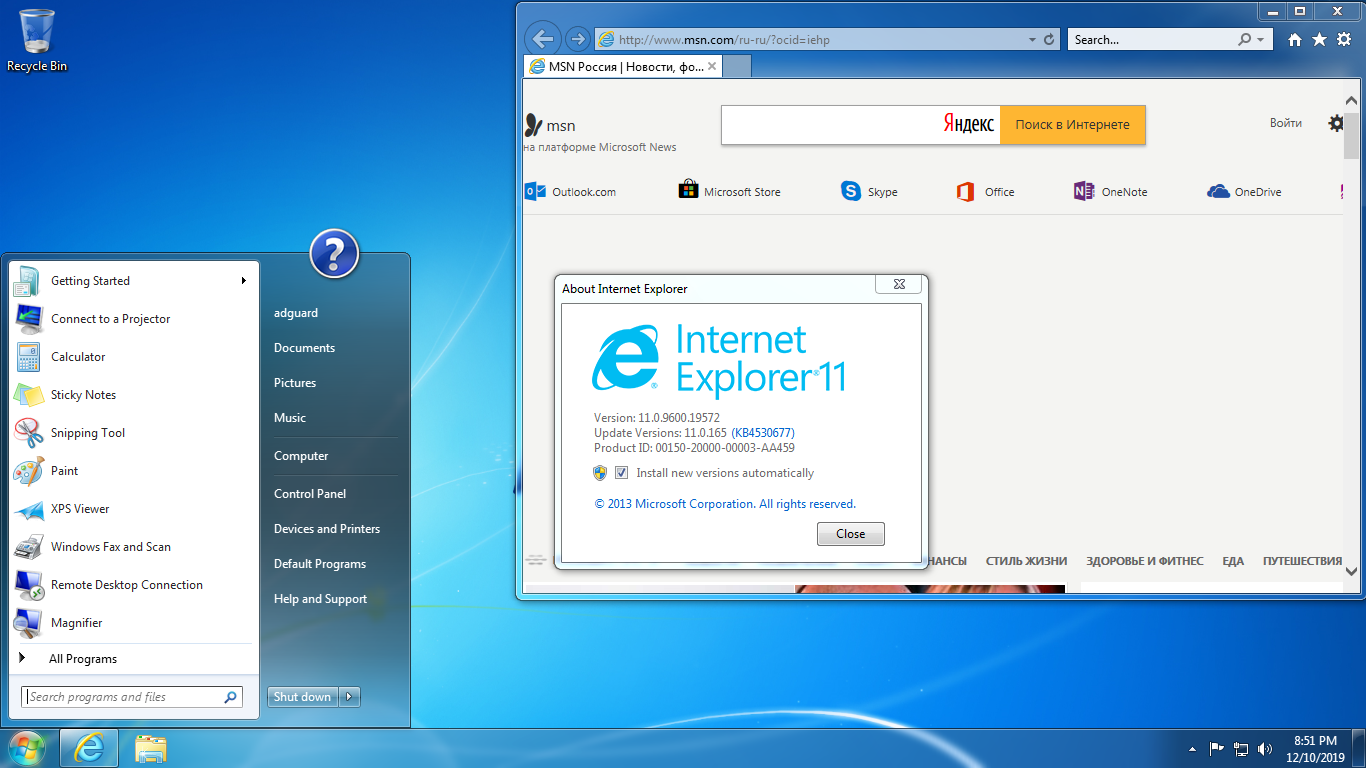Click the Search programs and files field
Screen dimensions: 1366x768
tap(132, 697)
